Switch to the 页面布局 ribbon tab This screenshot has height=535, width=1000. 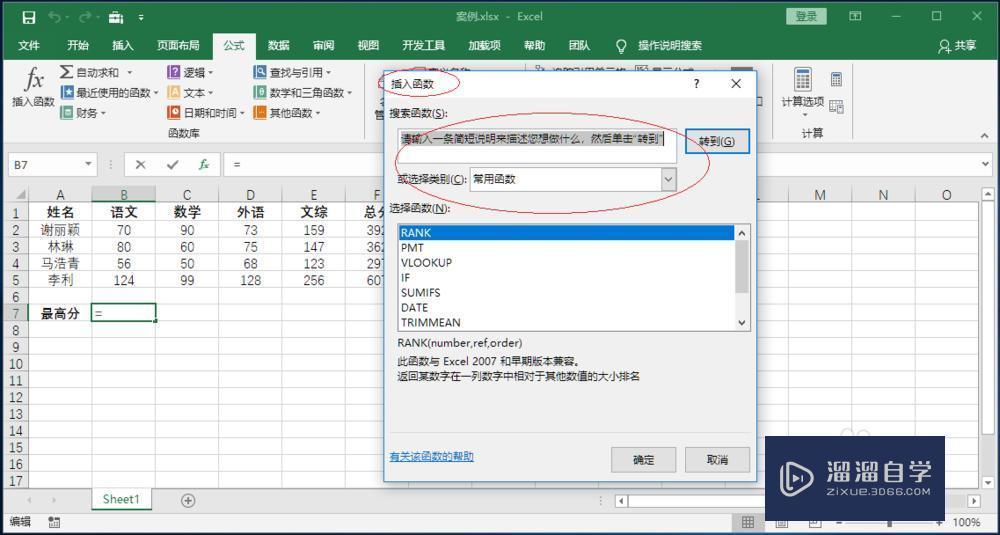(x=178, y=46)
